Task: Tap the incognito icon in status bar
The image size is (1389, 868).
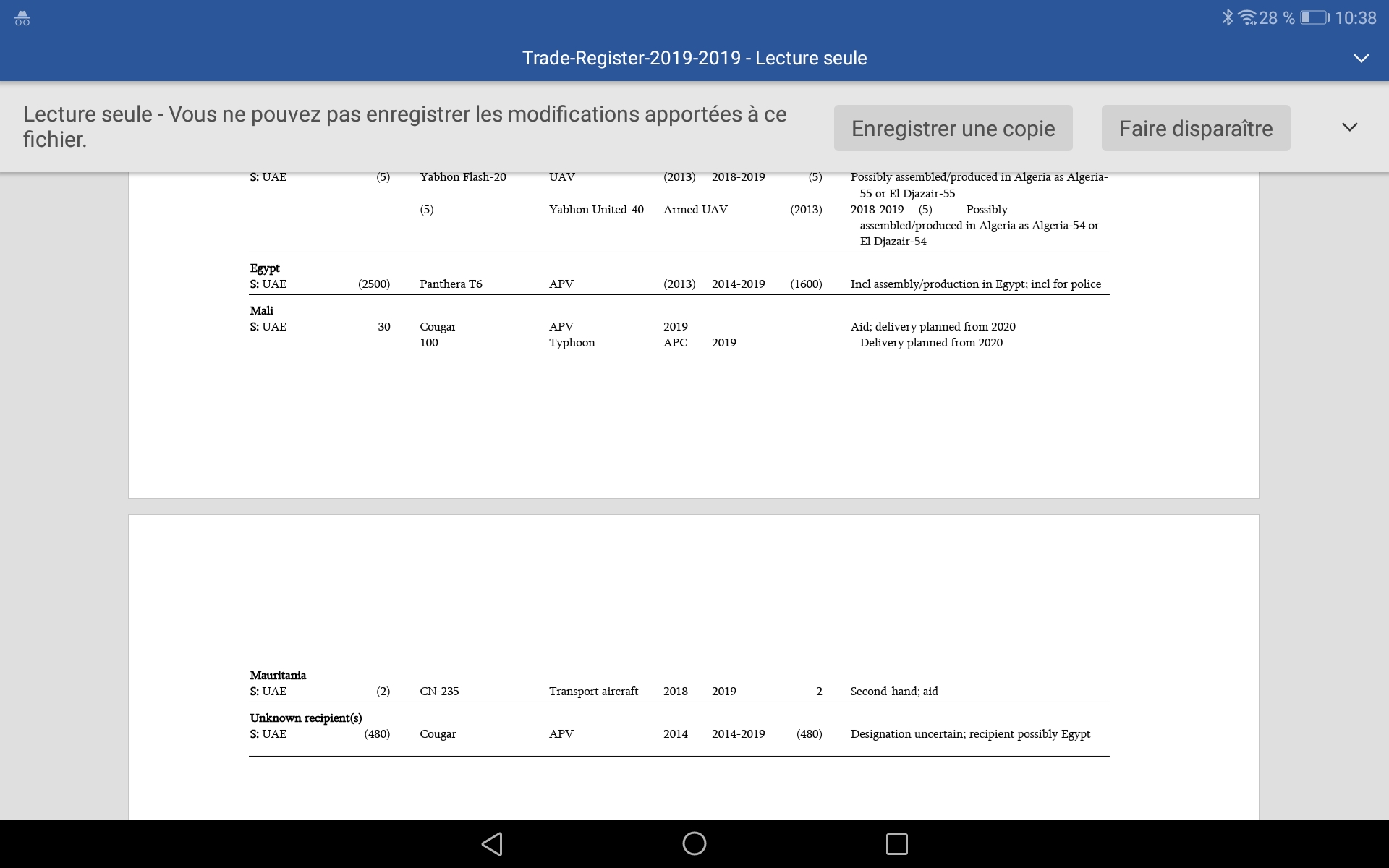Action: point(22,18)
